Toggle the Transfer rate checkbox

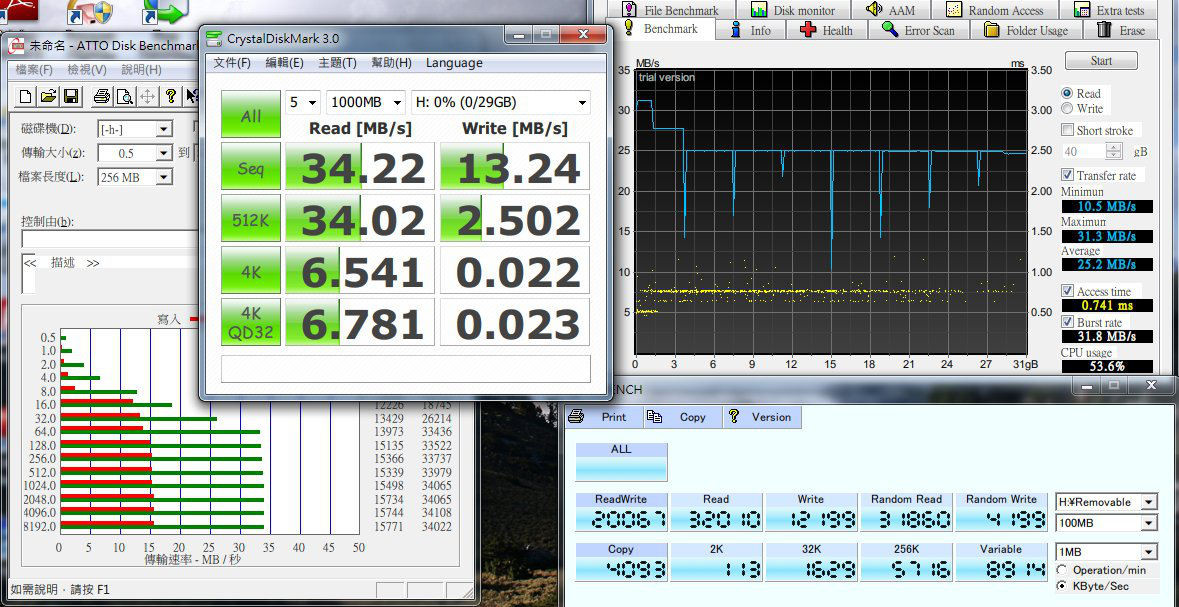tap(1067, 175)
